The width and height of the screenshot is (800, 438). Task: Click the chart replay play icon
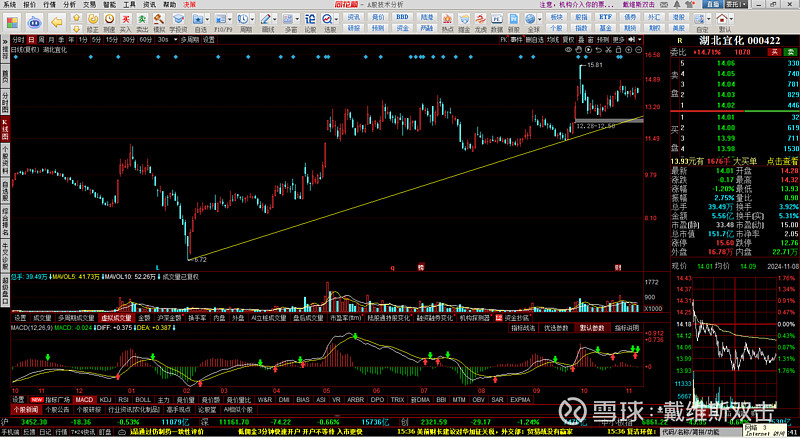coord(588,50)
